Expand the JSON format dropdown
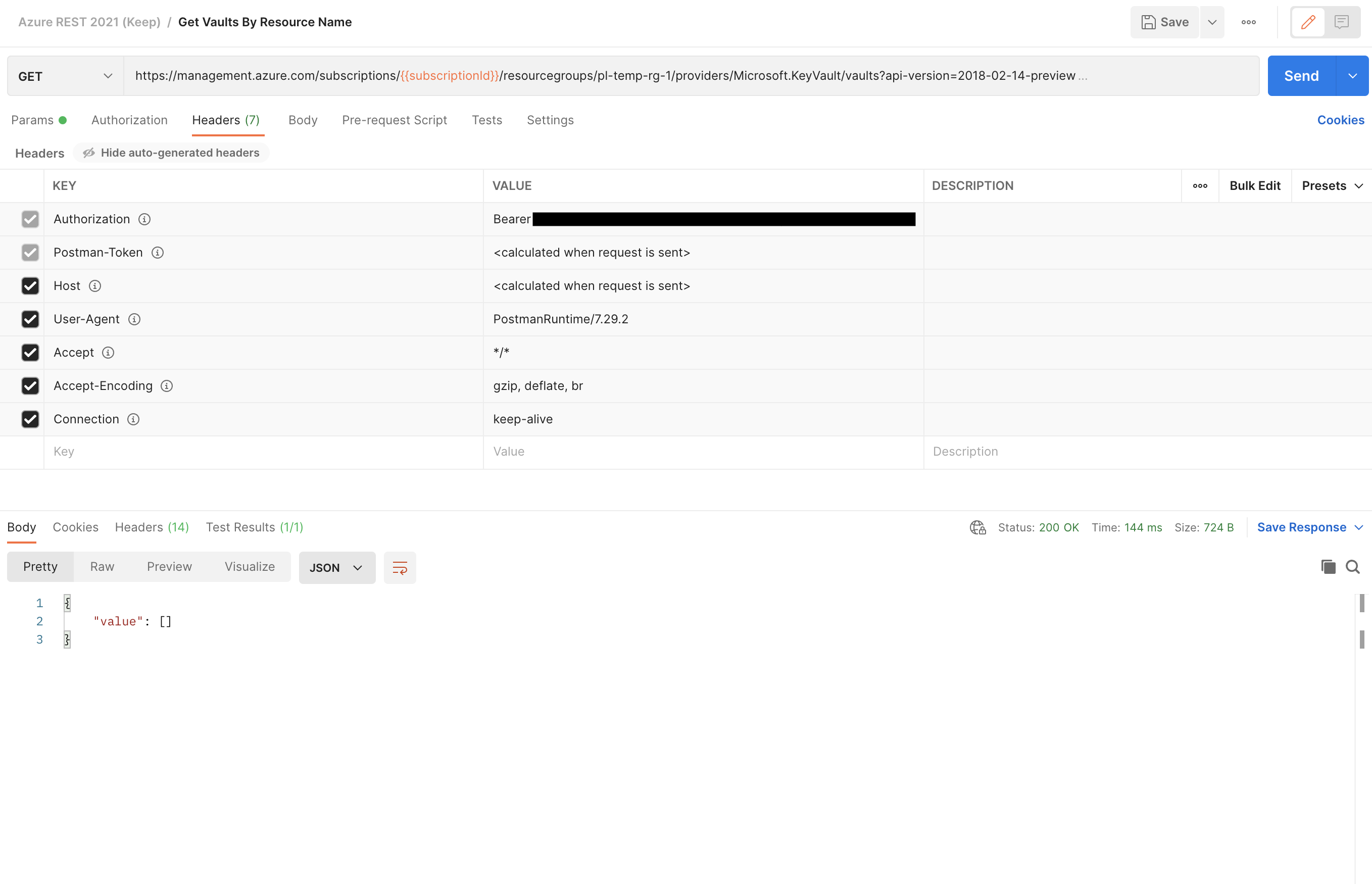1372x884 pixels. pyautogui.click(x=336, y=568)
